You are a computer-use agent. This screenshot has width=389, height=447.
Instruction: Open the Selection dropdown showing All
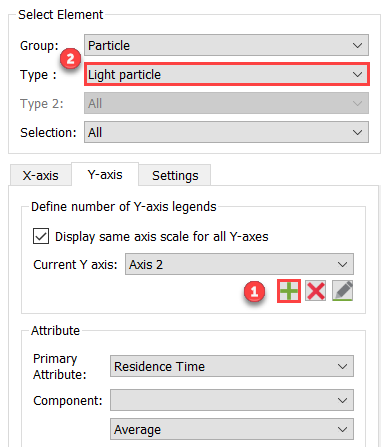pos(226,132)
